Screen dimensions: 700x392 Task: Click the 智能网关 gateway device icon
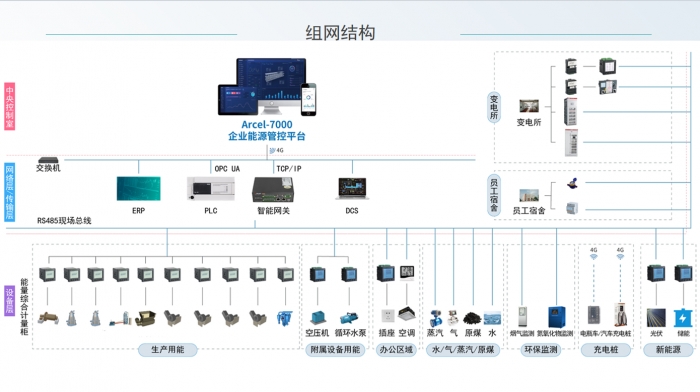tap(273, 189)
